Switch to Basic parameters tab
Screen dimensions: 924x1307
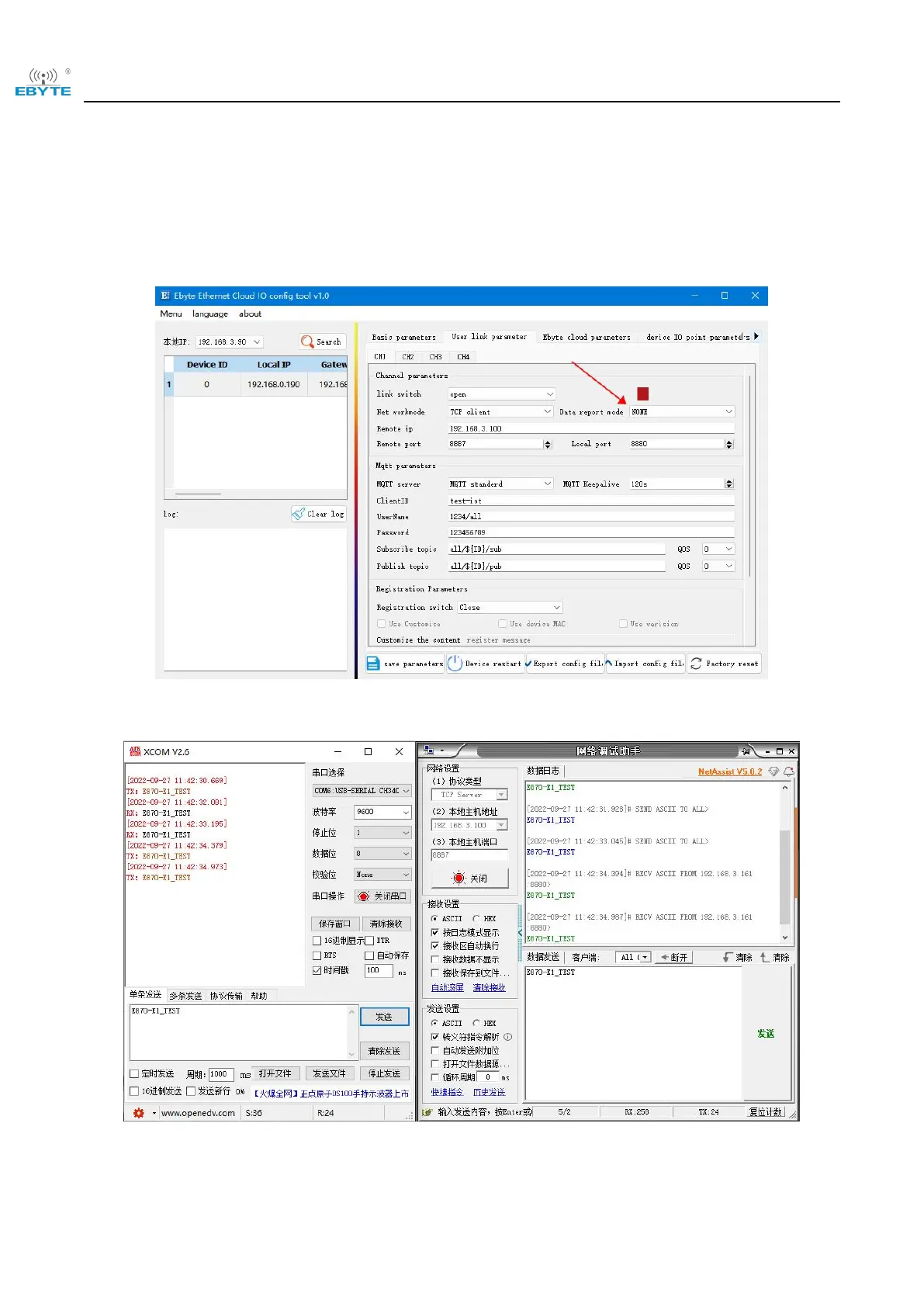coord(403,338)
